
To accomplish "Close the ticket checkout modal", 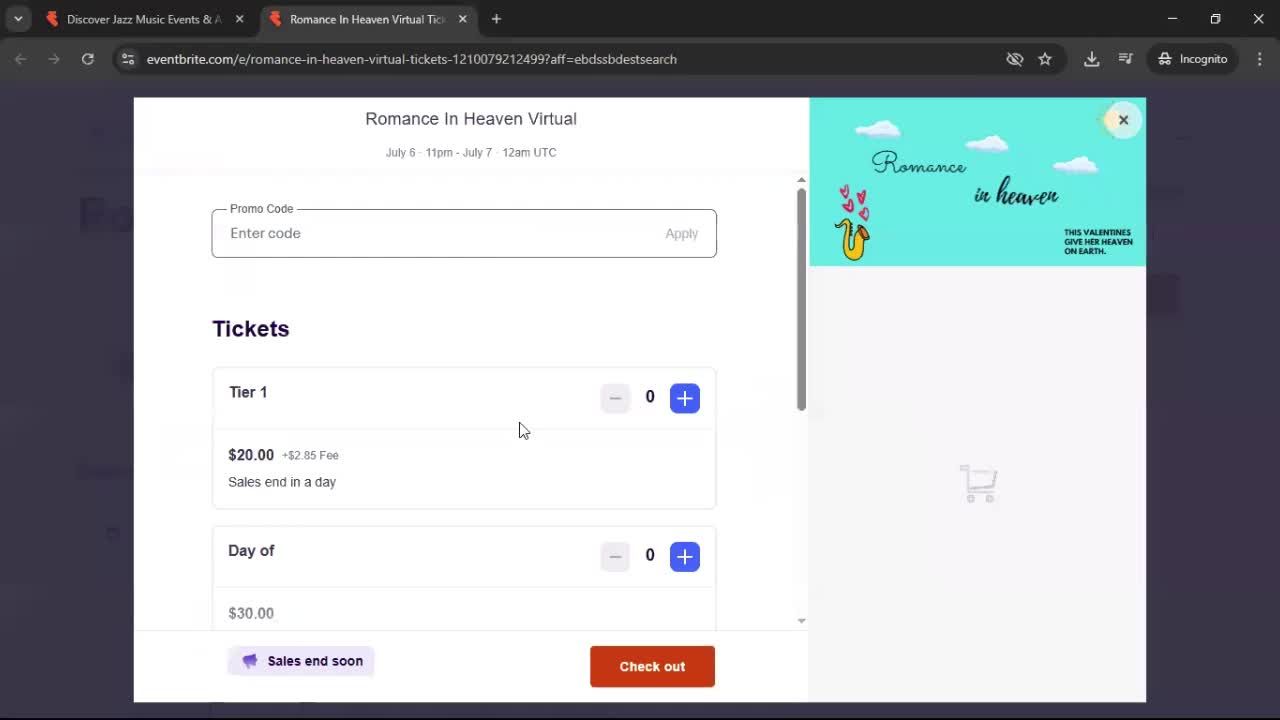I will pos(1123,120).
